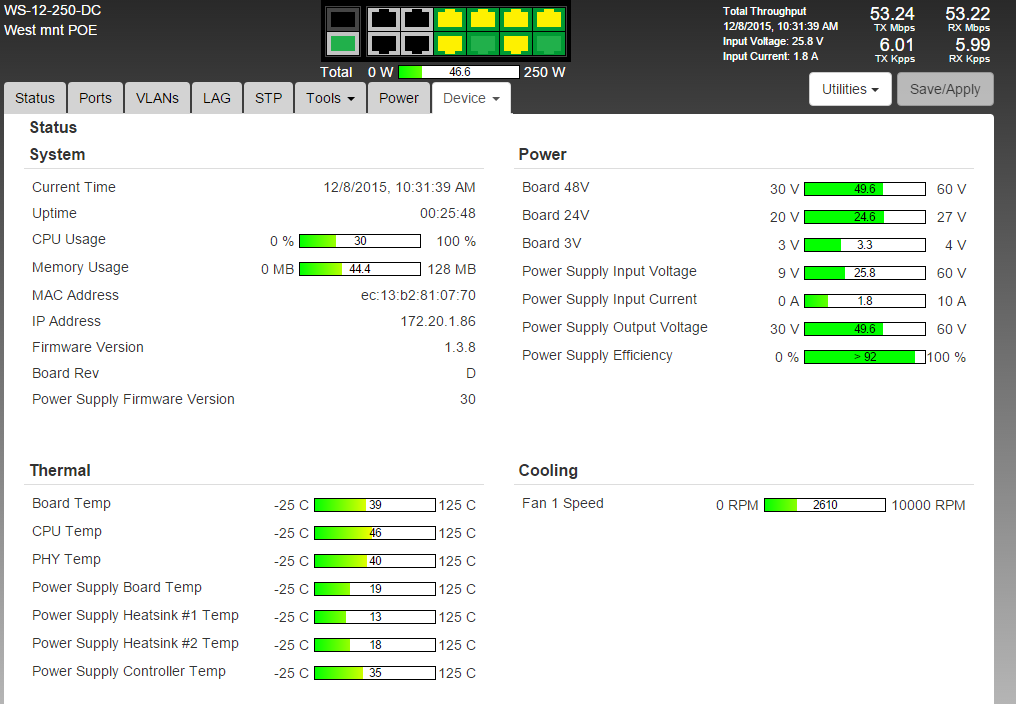Click the IP address value 172.20.1.86
The image size is (1016, 704).
coord(438,321)
